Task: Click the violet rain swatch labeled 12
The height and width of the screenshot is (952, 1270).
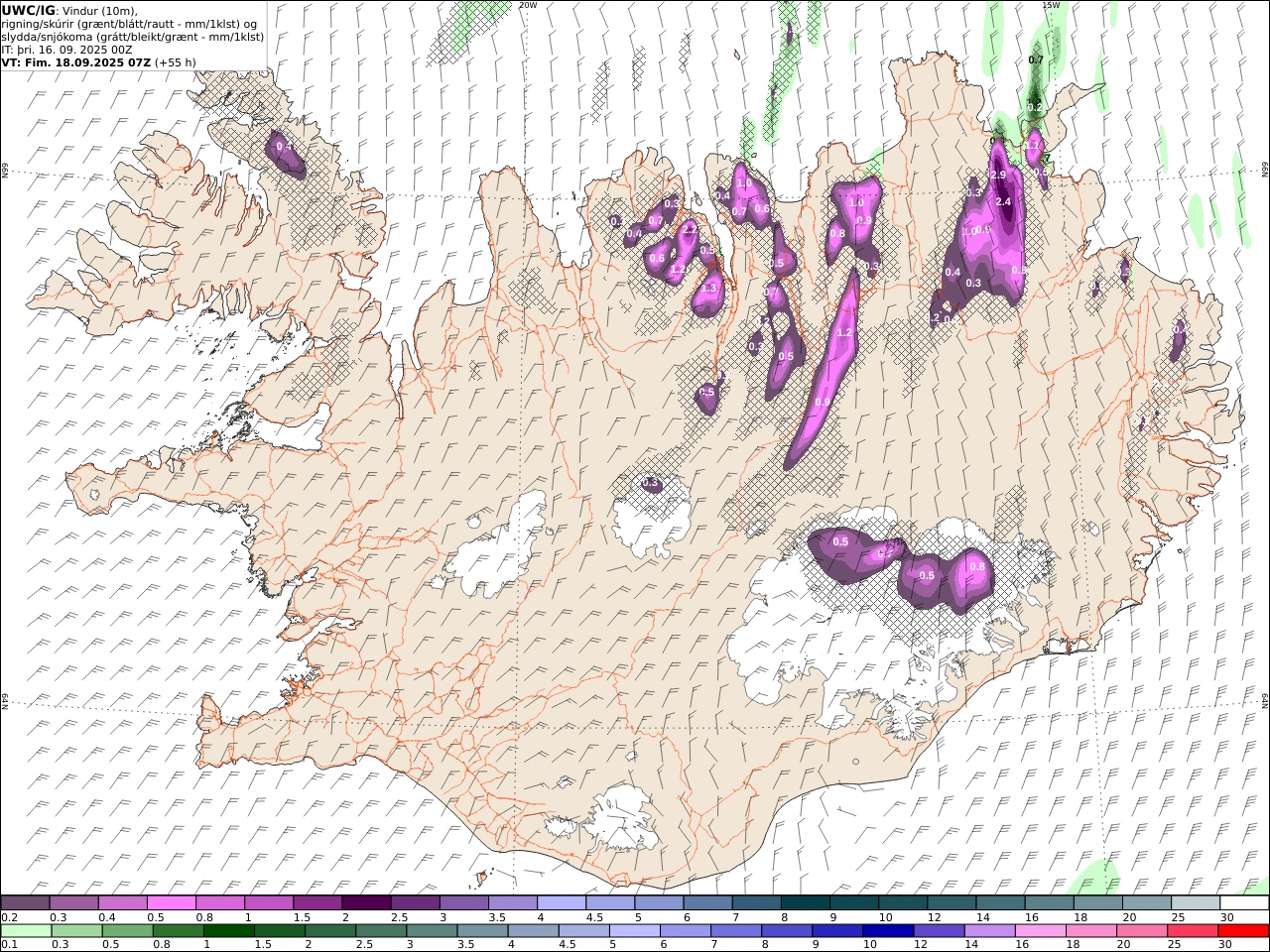Action: tap(939, 931)
